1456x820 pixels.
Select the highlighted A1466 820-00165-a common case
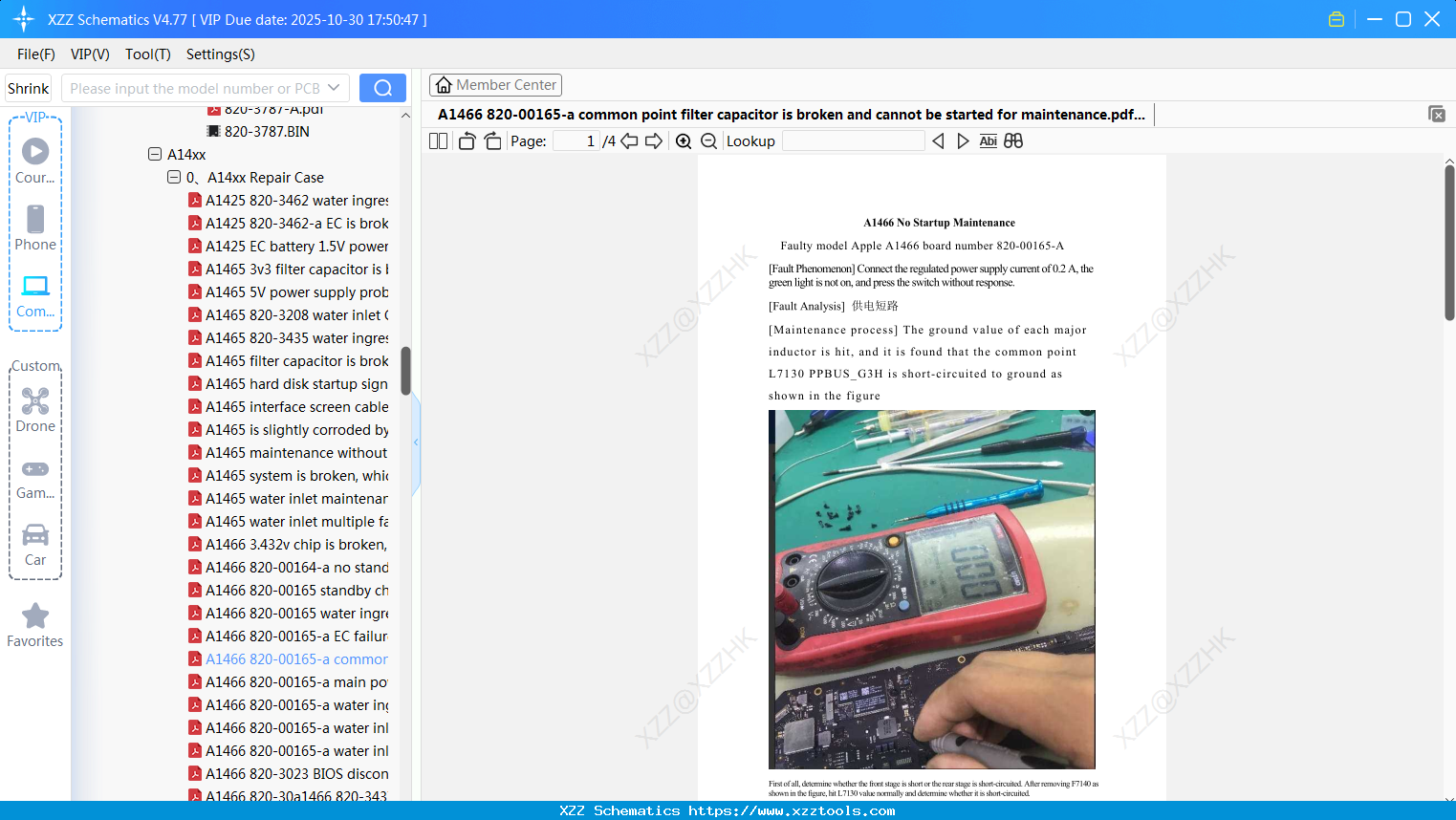click(x=297, y=658)
